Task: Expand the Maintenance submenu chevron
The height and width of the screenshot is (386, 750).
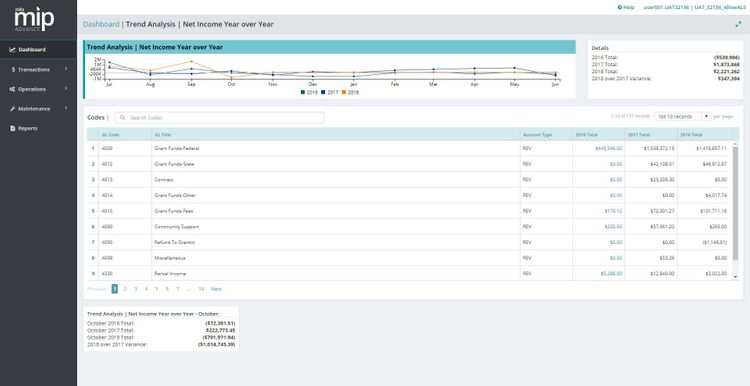Action: pyautogui.click(x=66, y=108)
